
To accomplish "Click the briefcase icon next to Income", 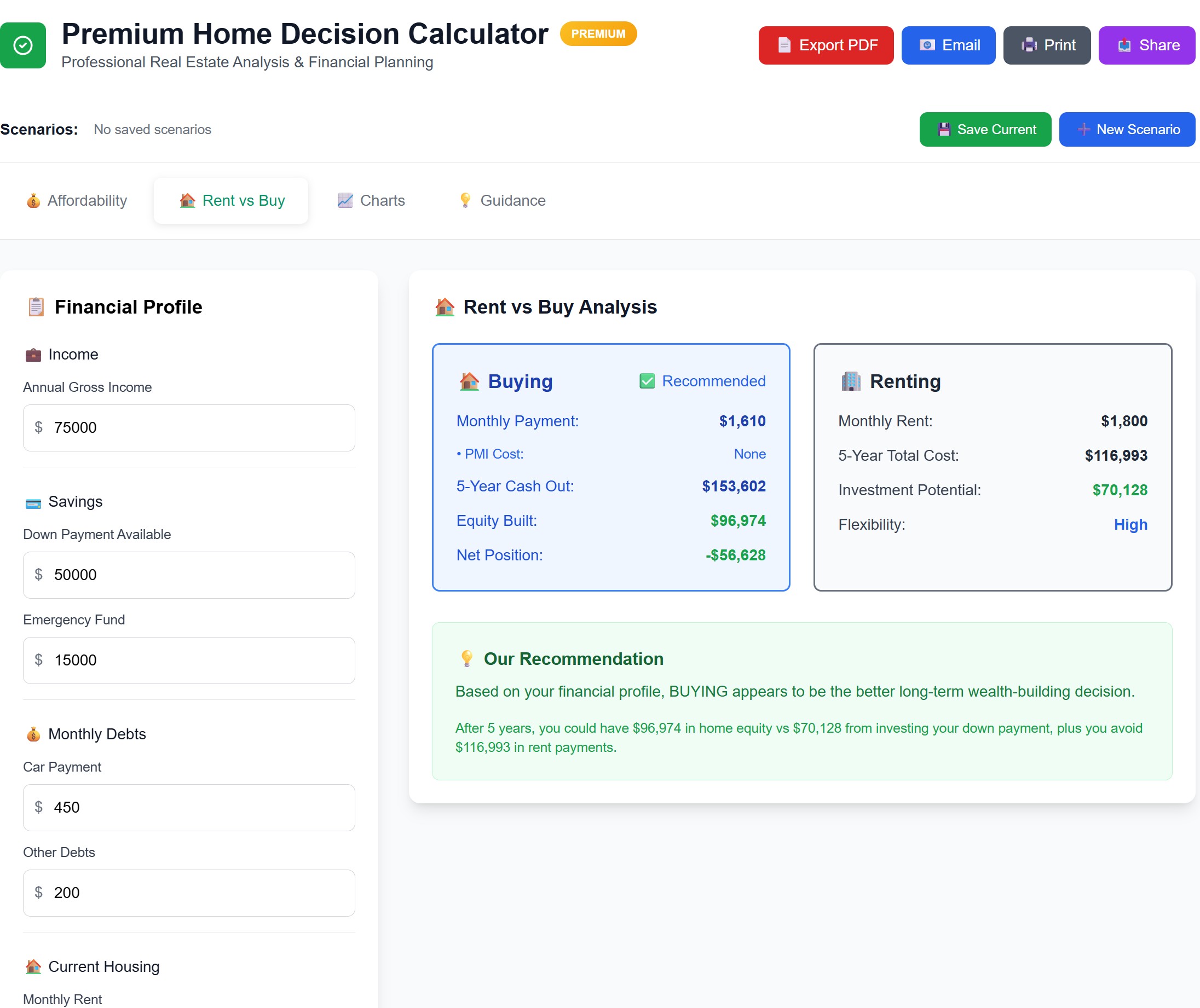I will click(33, 354).
